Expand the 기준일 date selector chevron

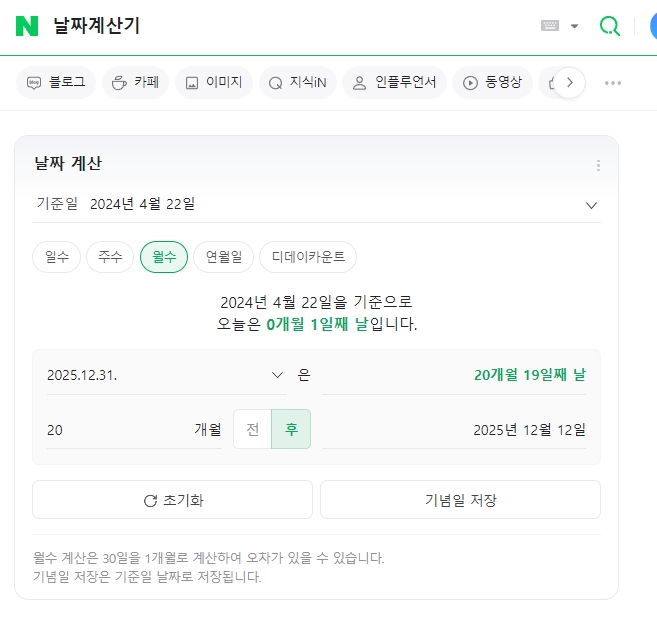(591, 205)
